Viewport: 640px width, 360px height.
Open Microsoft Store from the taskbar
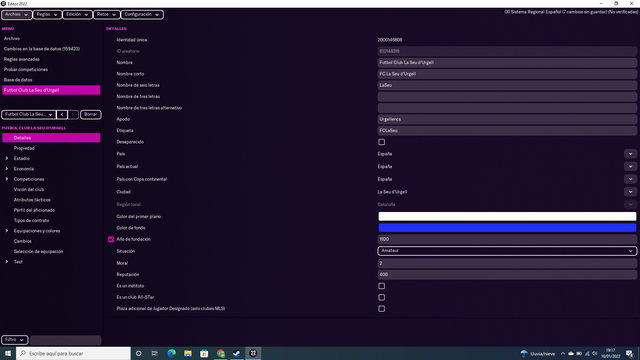click(x=204, y=353)
